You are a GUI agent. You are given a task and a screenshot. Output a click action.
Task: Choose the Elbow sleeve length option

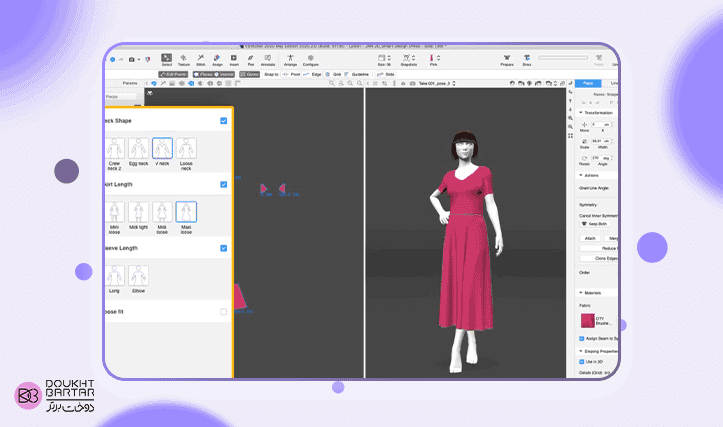[139, 276]
